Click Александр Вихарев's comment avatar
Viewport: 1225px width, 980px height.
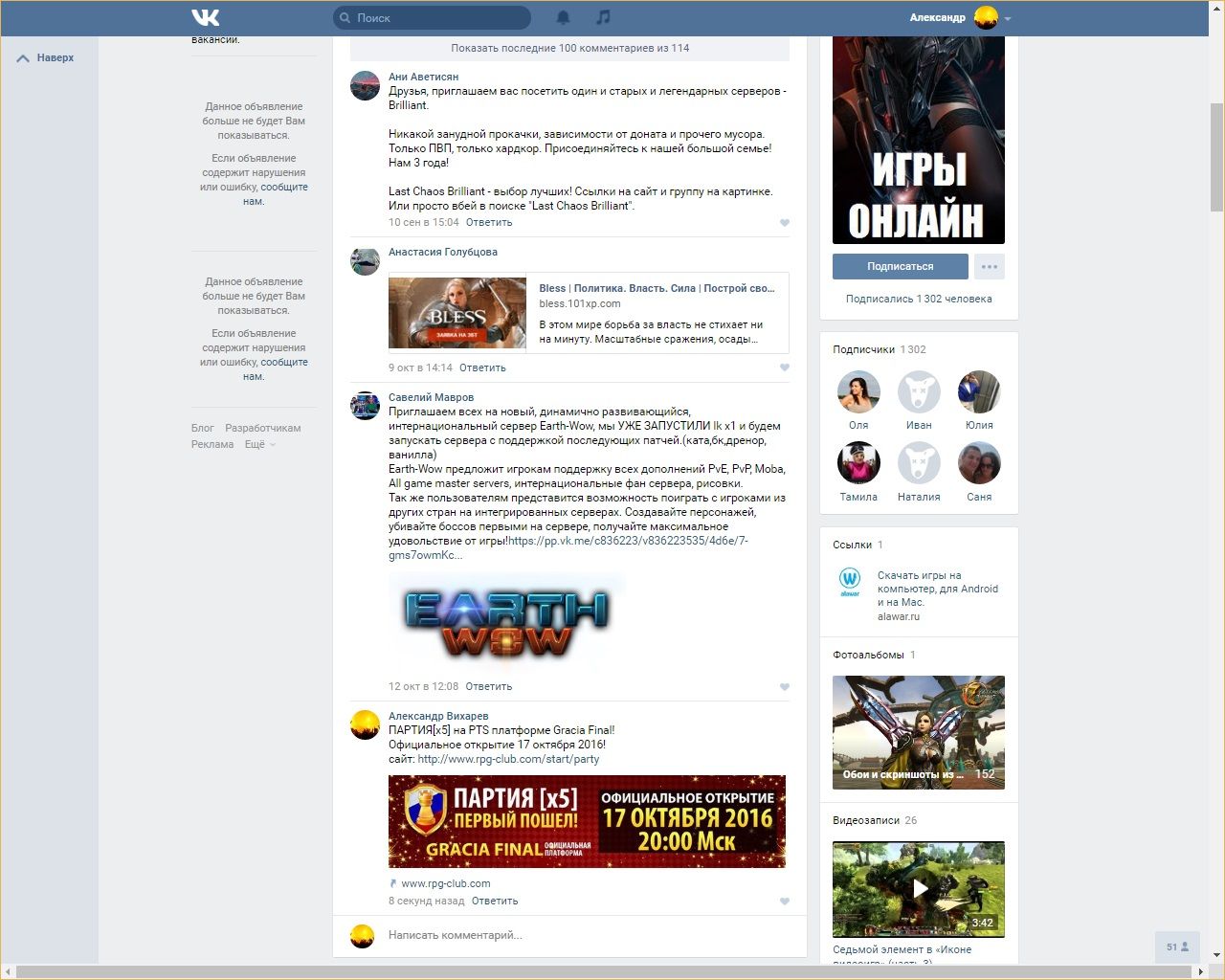click(x=365, y=724)
